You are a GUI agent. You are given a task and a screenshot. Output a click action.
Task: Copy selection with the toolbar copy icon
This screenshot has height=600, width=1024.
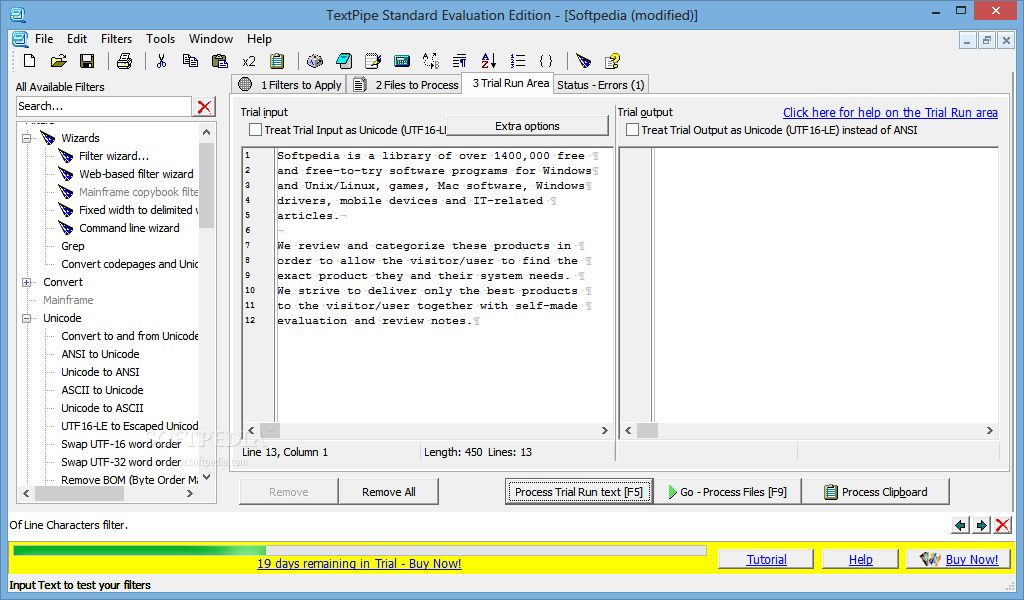(190, 61)
